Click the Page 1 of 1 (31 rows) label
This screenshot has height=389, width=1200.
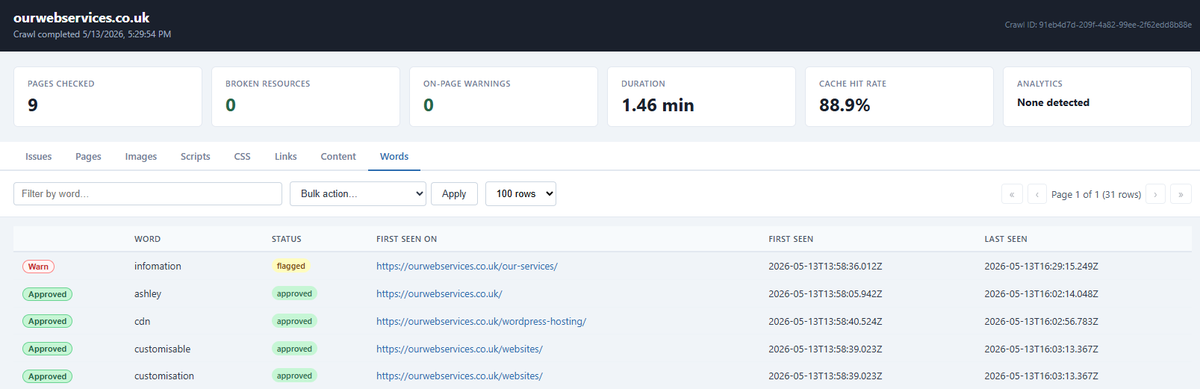(x=1096, y=194)
